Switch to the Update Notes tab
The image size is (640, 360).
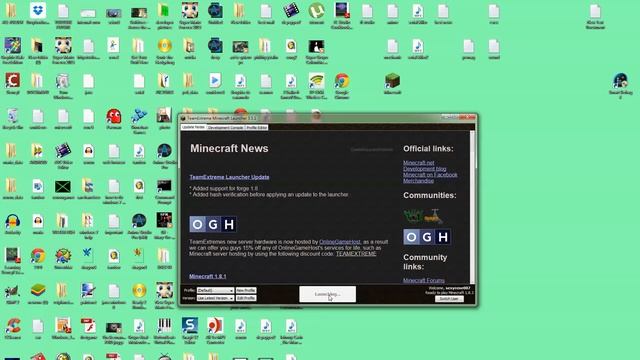[x=193, y=127]
